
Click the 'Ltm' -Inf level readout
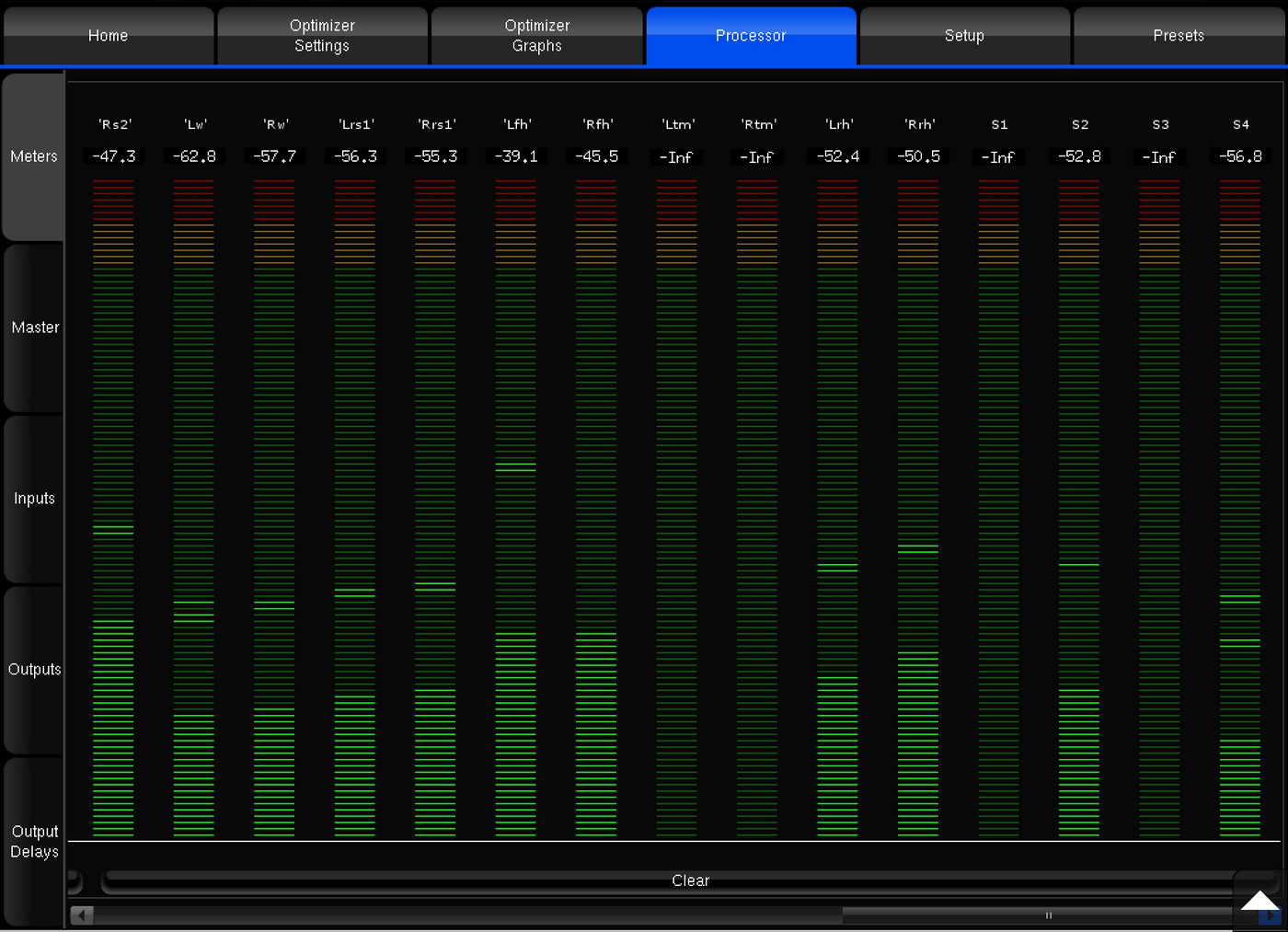point(676,157)
